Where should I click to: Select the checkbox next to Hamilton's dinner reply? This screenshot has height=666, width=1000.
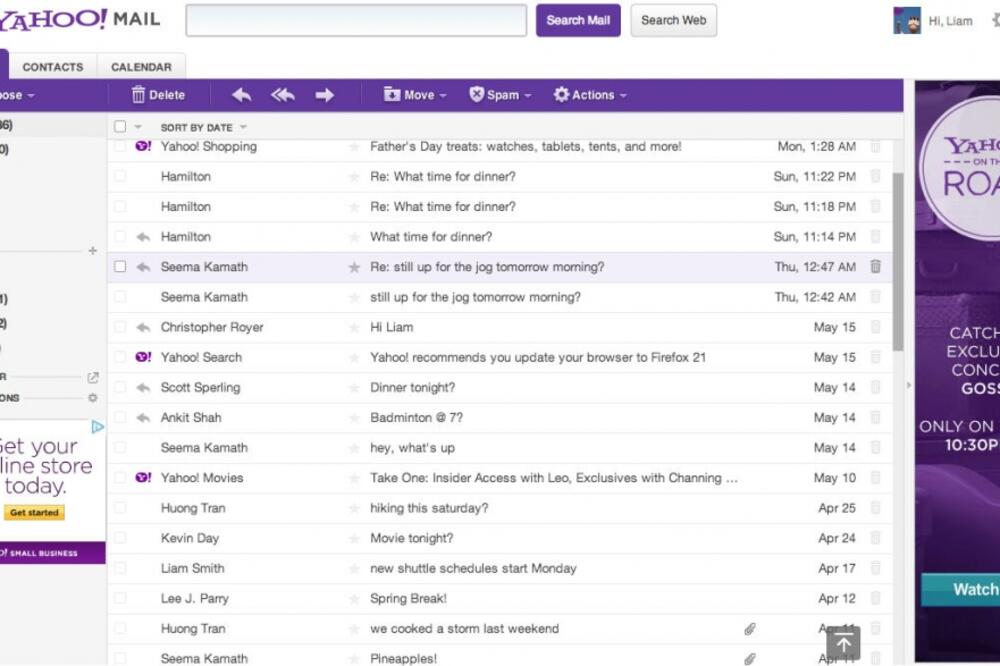(x=118, y=176)
